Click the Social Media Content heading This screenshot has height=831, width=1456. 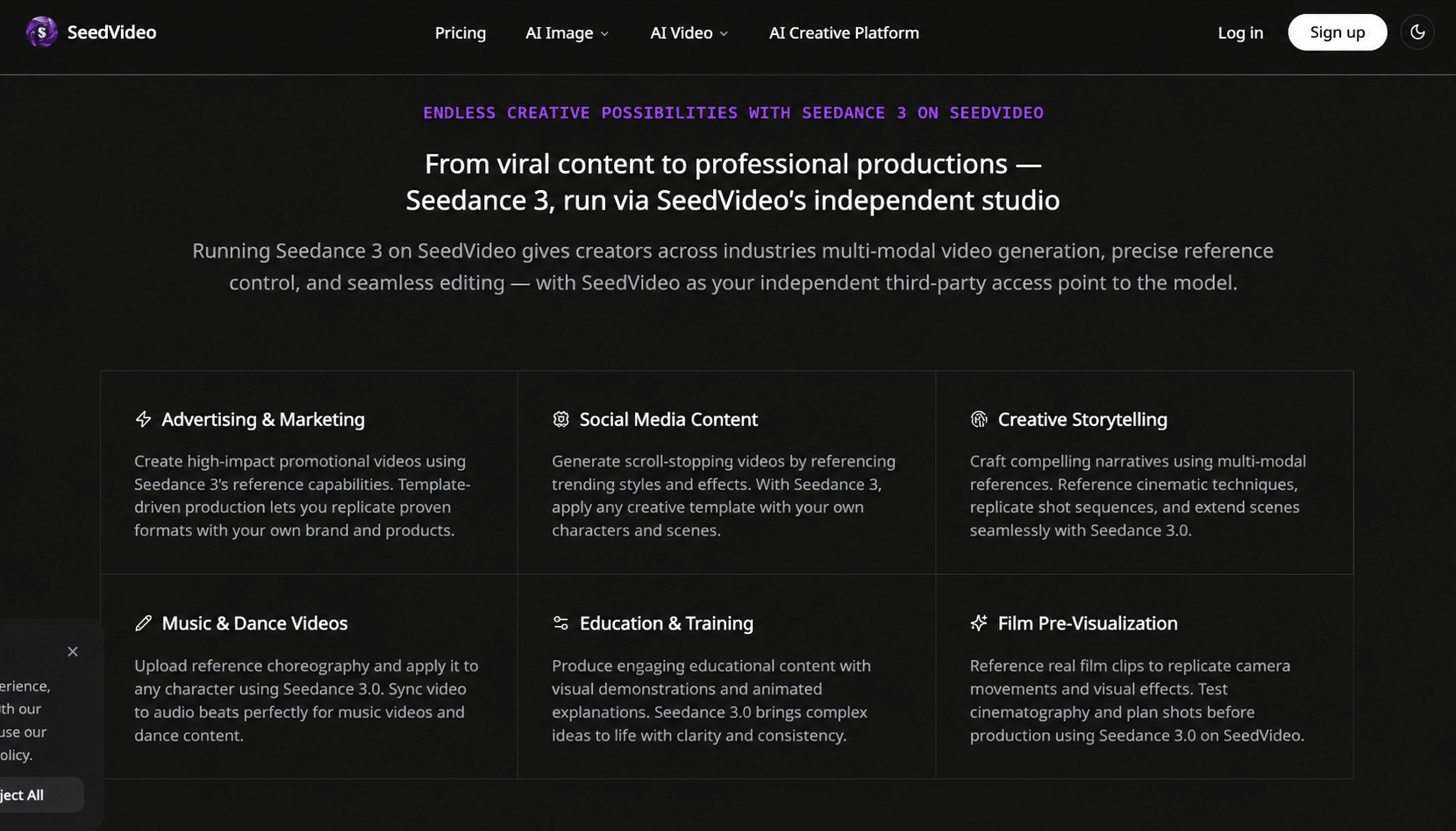pyautogui.click(x=668, y=420)
